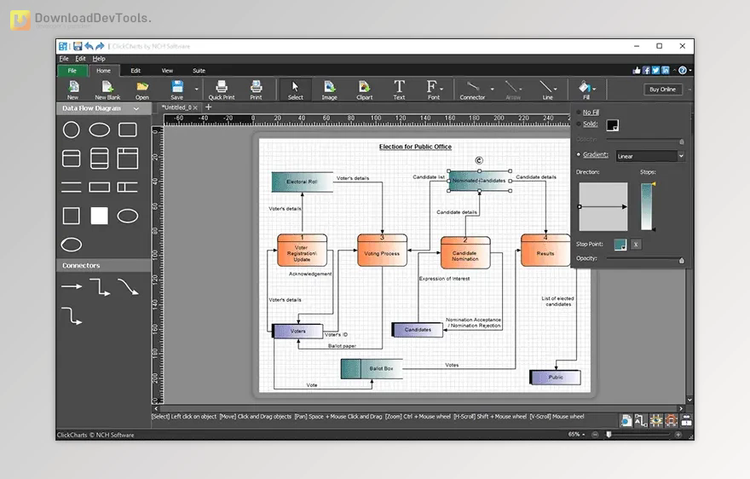Select the Connector tool
Screen dimensions: 750x479
pos(472,89)
